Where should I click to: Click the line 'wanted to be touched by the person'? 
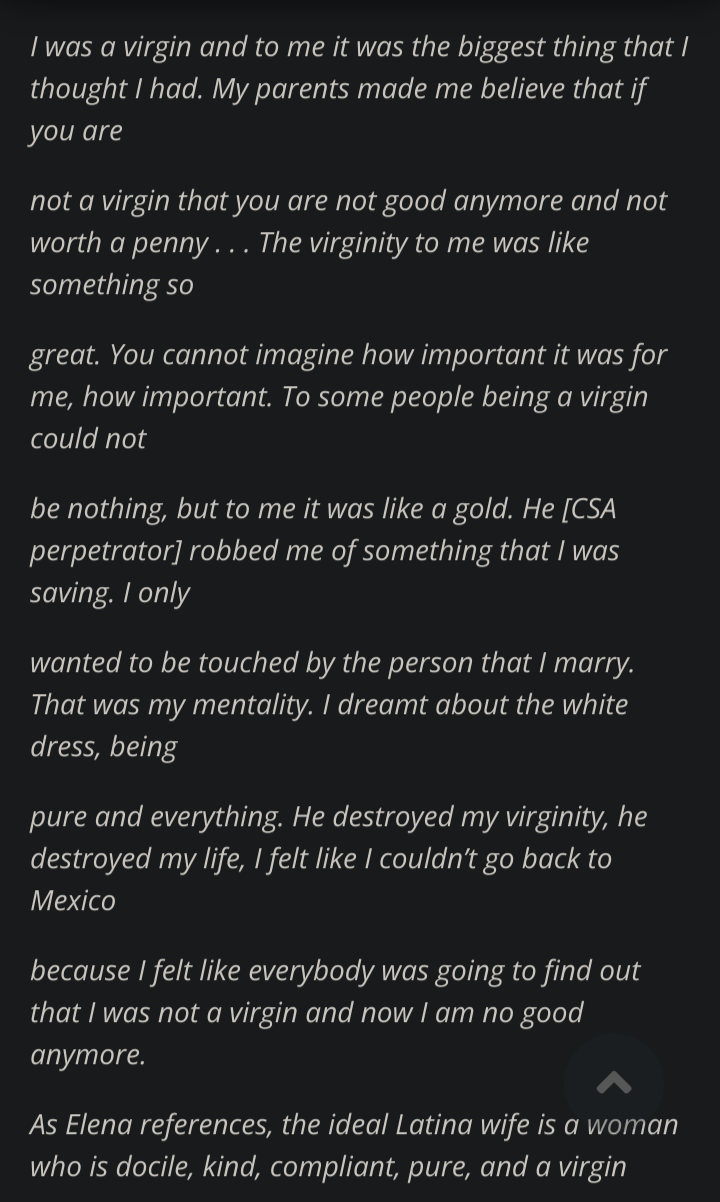(332, 662)
